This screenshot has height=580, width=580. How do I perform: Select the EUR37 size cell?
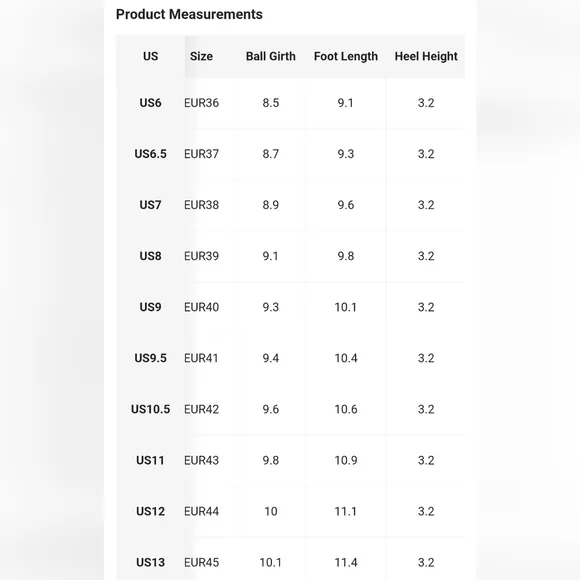click(201, 154)
